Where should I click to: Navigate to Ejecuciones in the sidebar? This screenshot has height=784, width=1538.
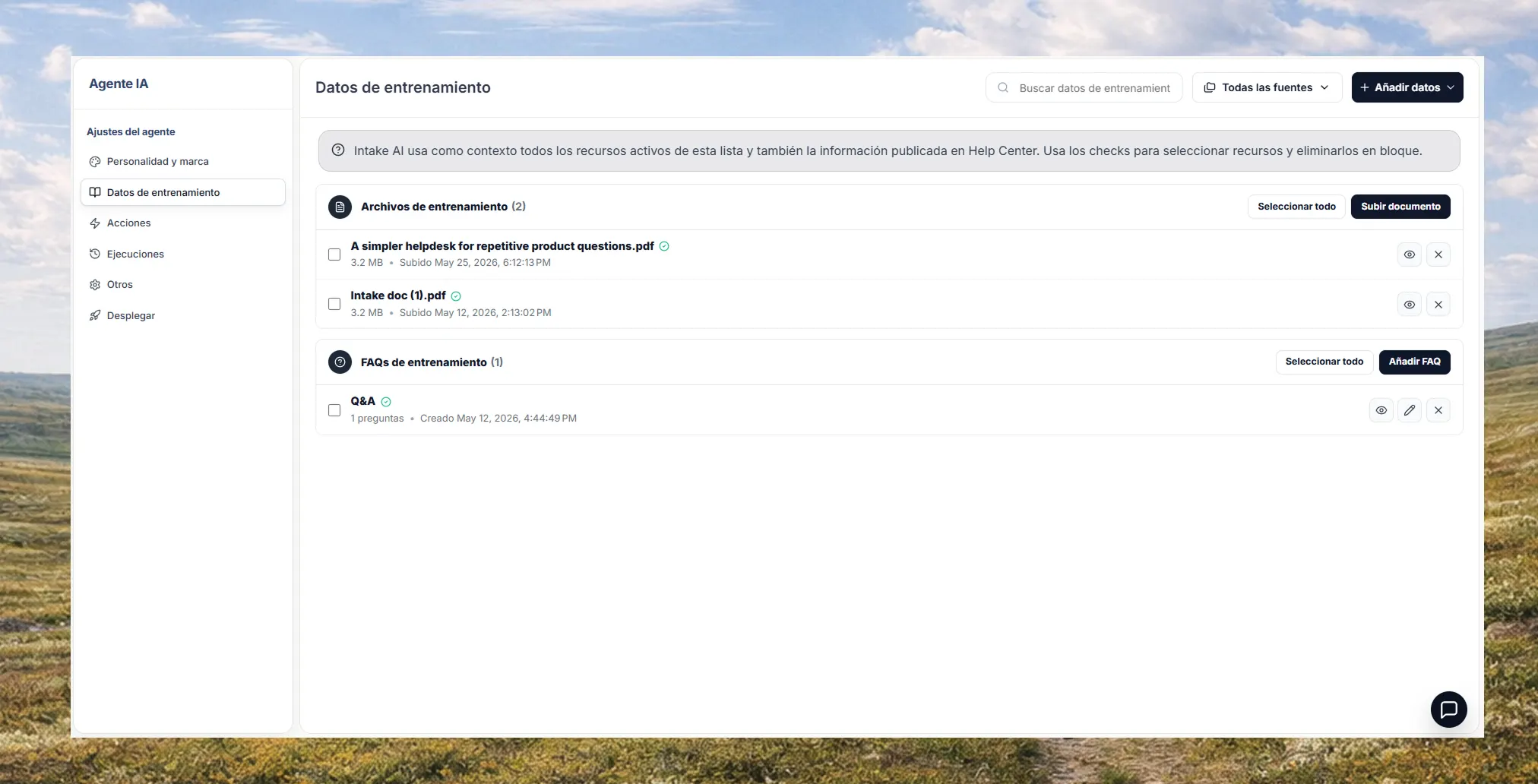tap(182, 254)
